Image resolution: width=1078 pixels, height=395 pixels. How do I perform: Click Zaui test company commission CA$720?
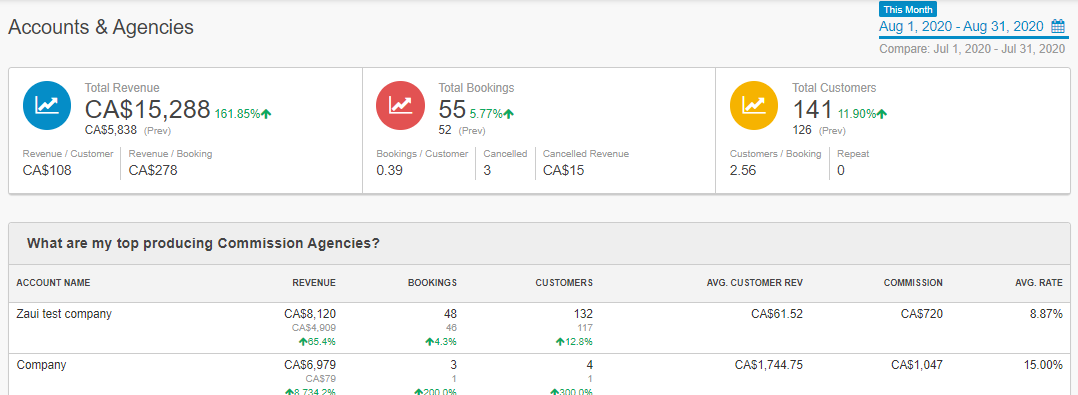click(x=922, y=314)
